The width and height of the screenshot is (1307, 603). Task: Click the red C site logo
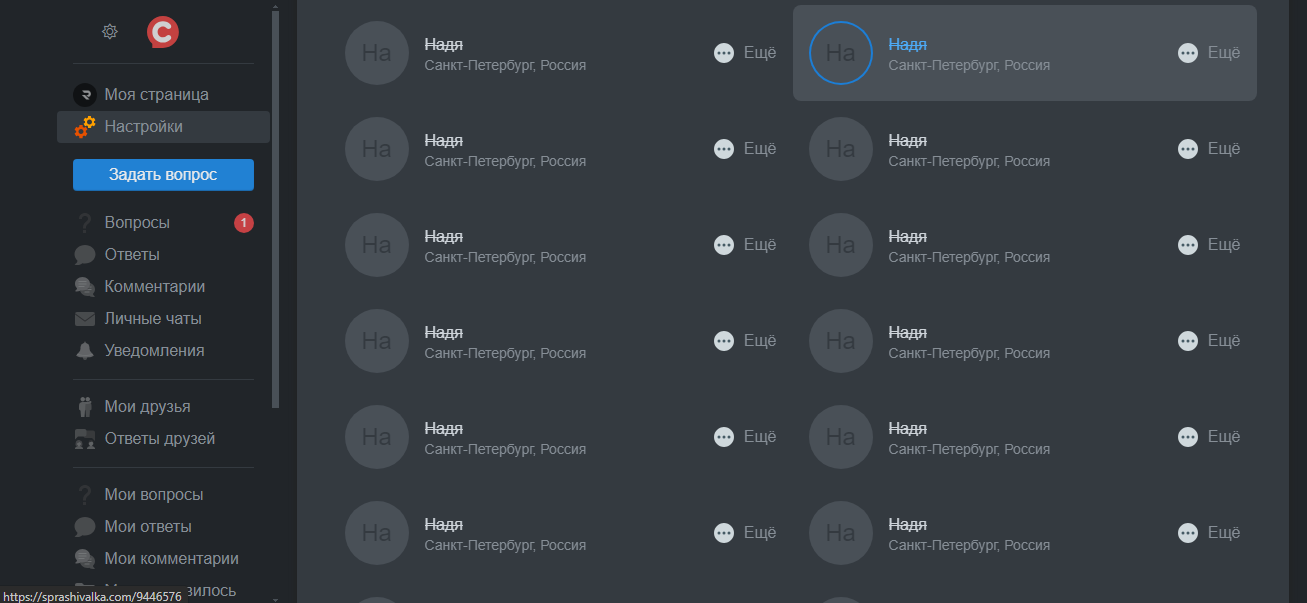pyautogui.click(x=163, y=32)
